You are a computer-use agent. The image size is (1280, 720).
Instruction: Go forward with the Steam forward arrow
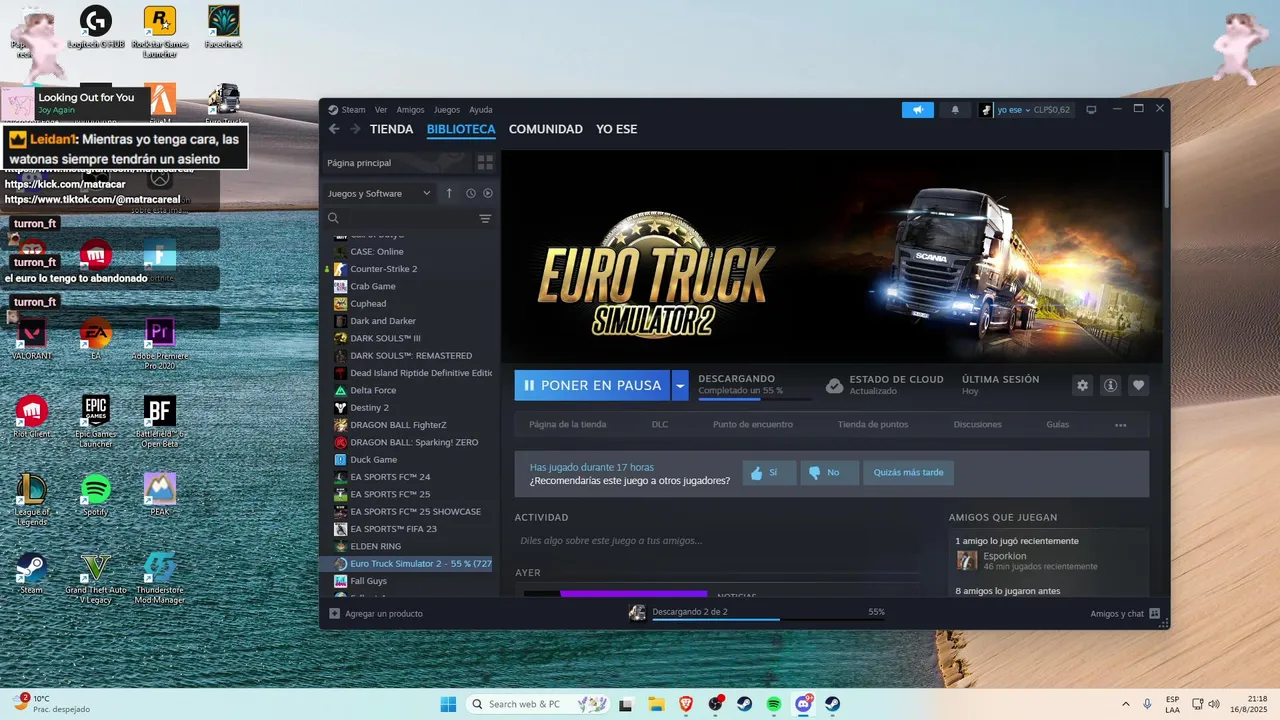(355, 129)
